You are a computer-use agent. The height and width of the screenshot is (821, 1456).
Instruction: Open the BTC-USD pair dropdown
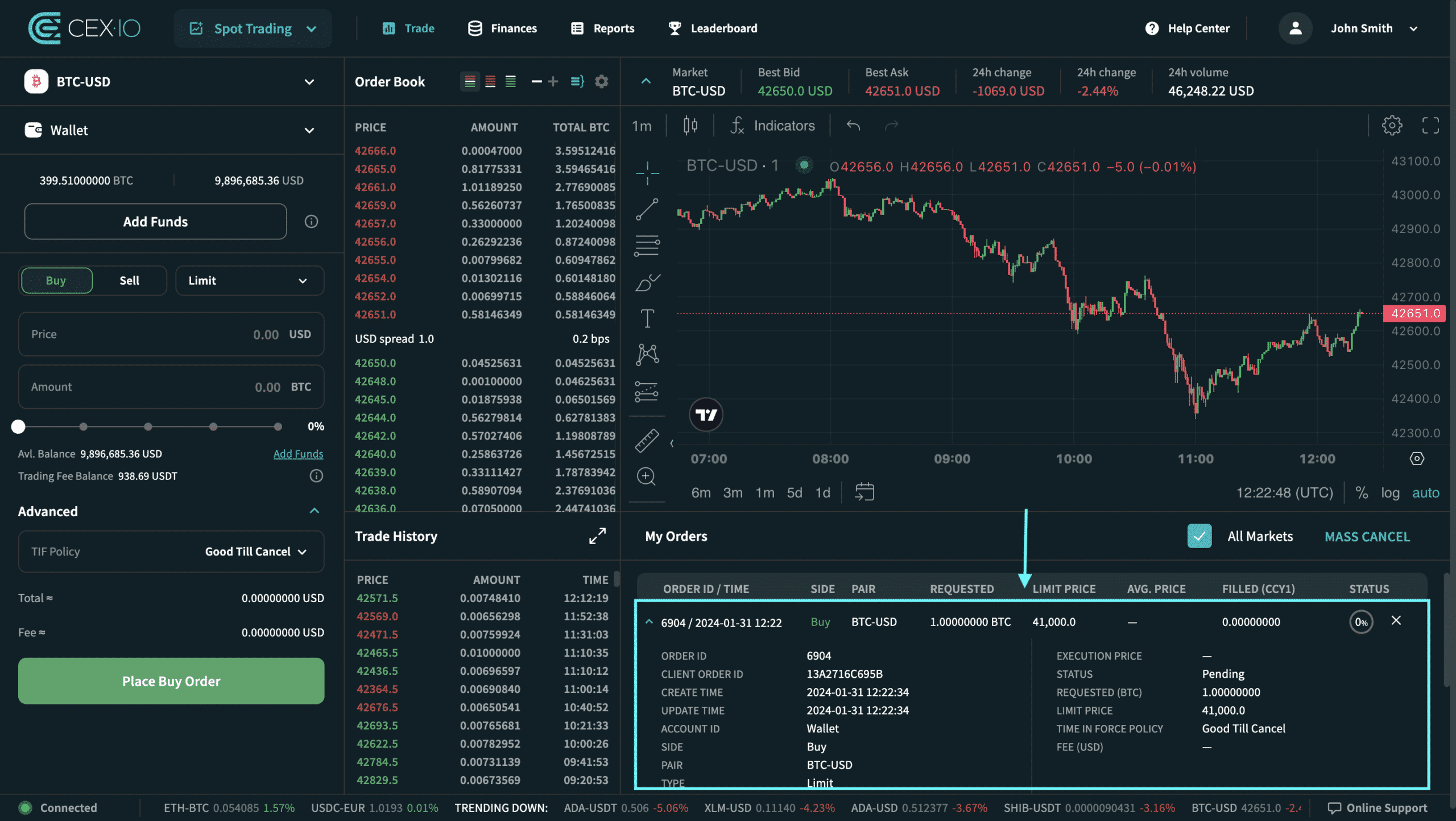(x=171, y=82)
